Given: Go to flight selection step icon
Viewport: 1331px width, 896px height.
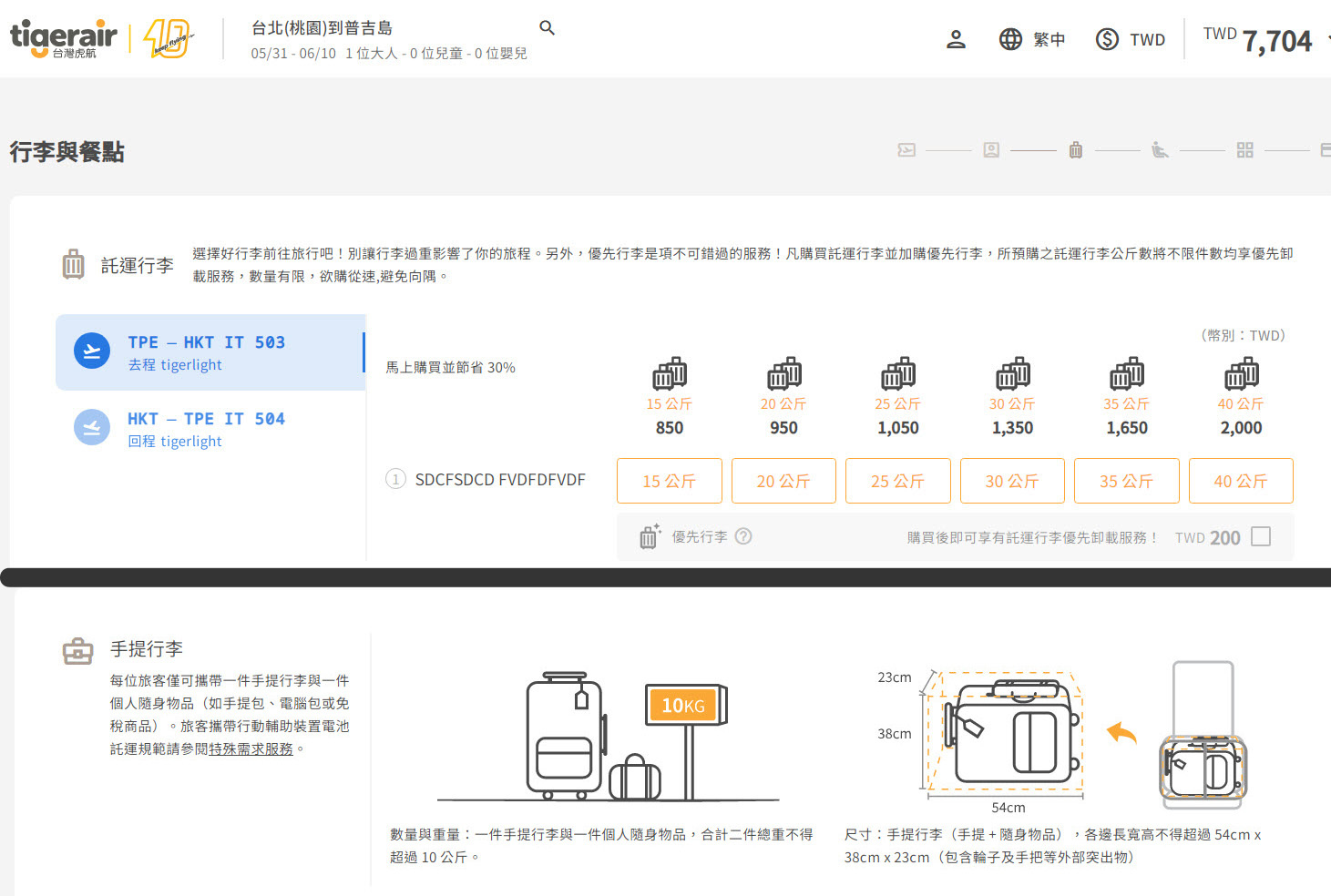Looking at the screenshot, I should point(906,150).
